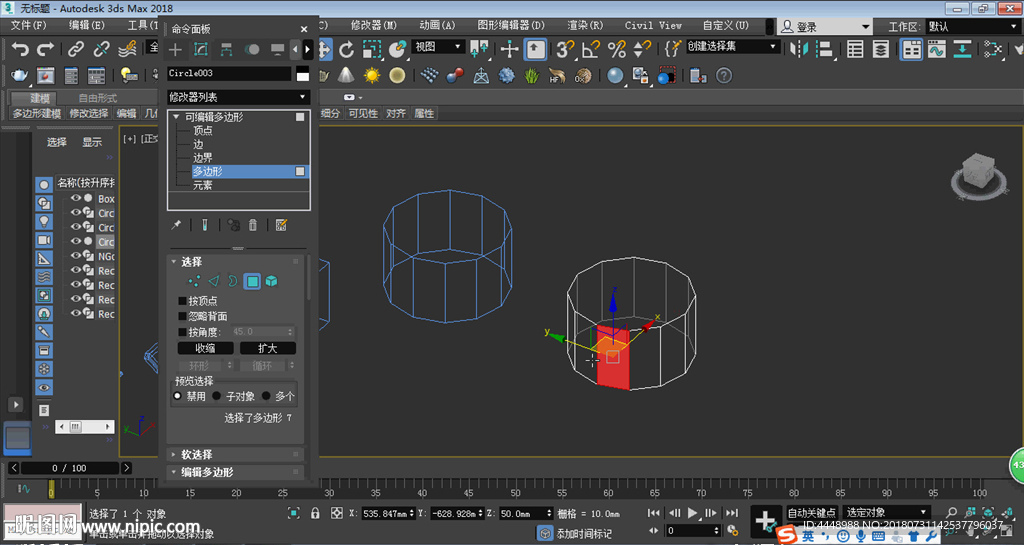Toggle visibility eye of the NGon object
Image resolution: width=1024 pixels, height=545 pixels.
(x=76, y=256)
